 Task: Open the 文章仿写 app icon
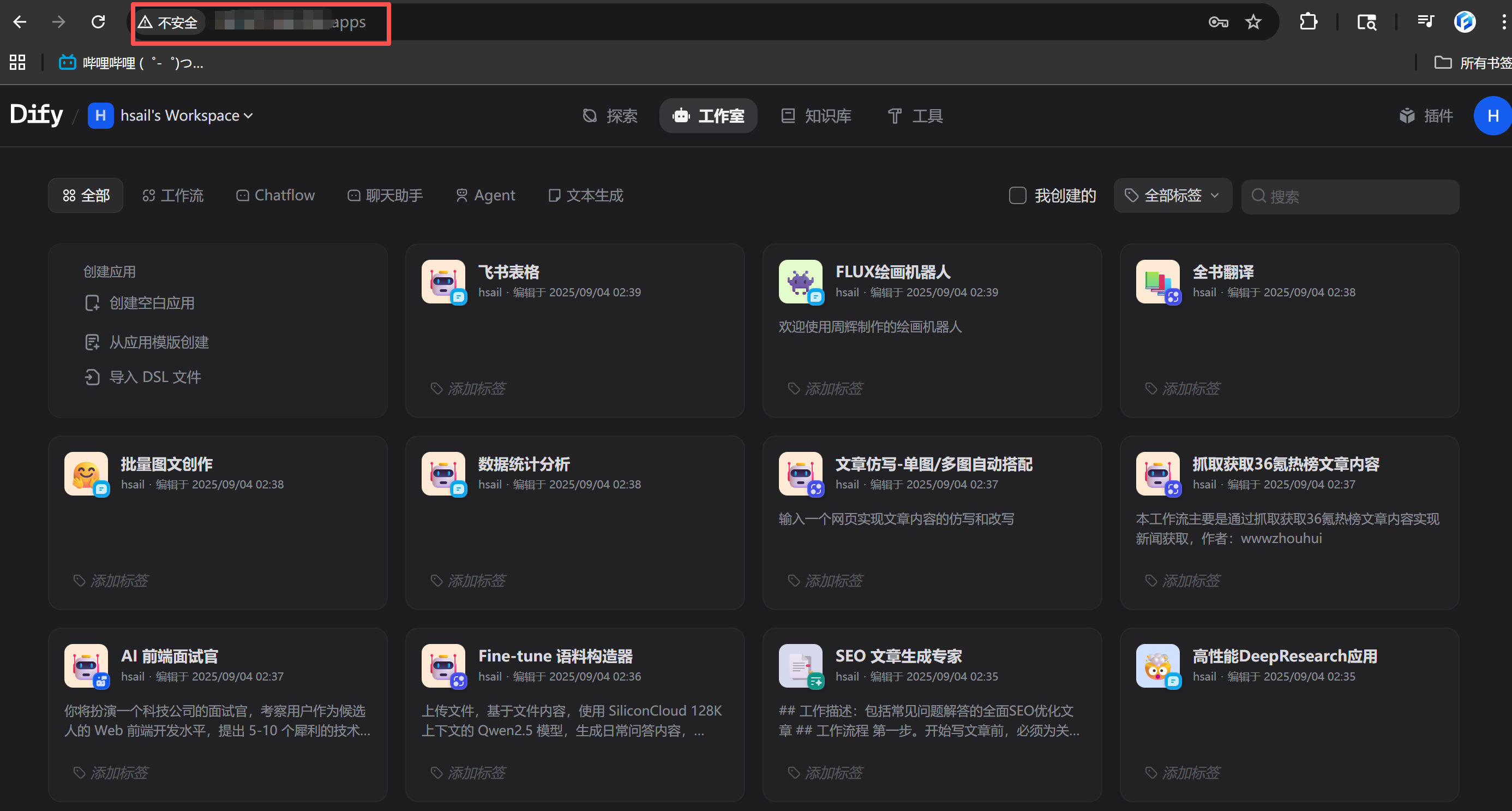coord(801,474)
